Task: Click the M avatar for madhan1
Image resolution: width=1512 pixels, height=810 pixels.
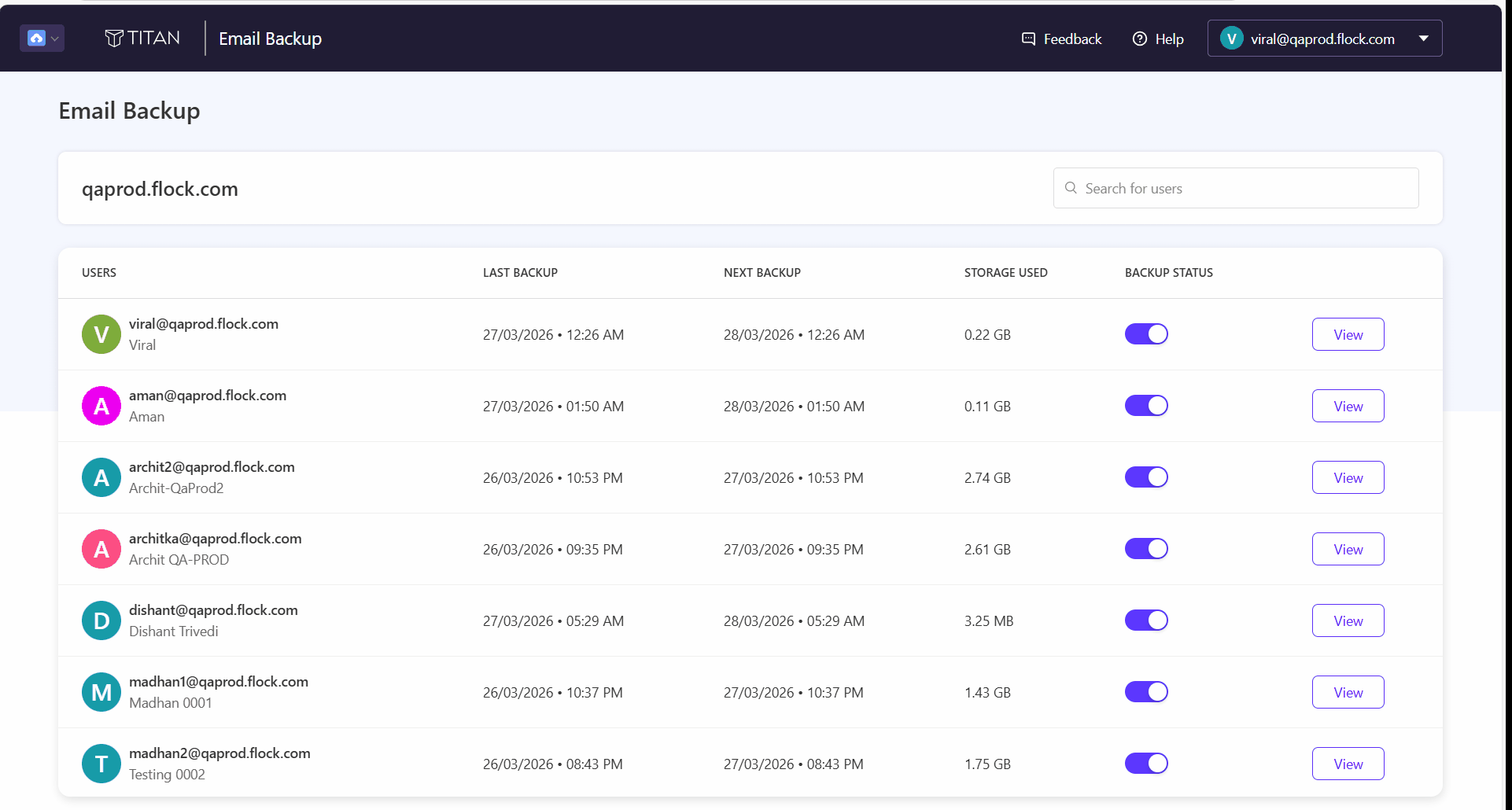Action: pyautogui.click(x=101, y=692)
